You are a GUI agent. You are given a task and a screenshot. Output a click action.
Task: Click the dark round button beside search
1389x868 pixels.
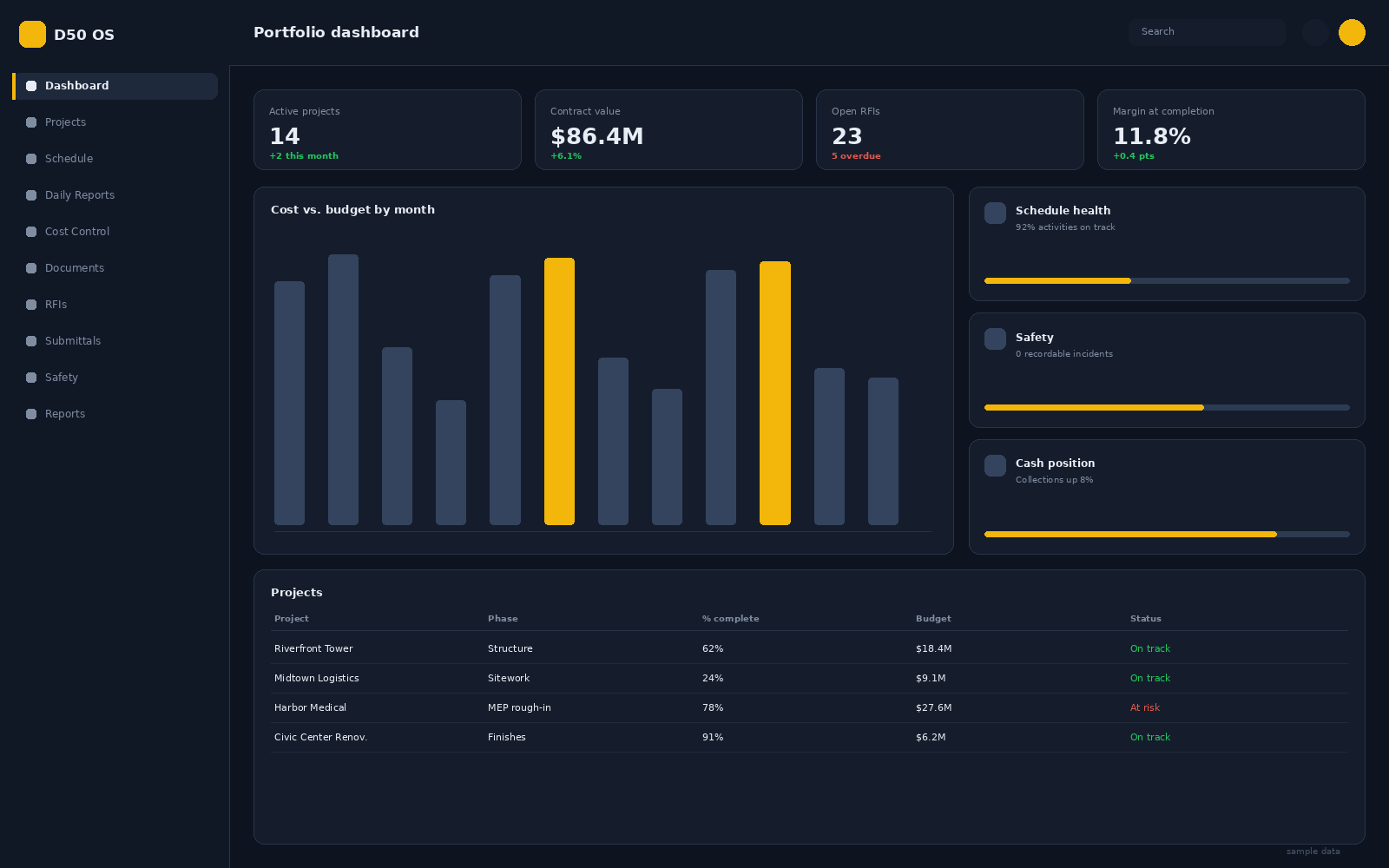1315,32
